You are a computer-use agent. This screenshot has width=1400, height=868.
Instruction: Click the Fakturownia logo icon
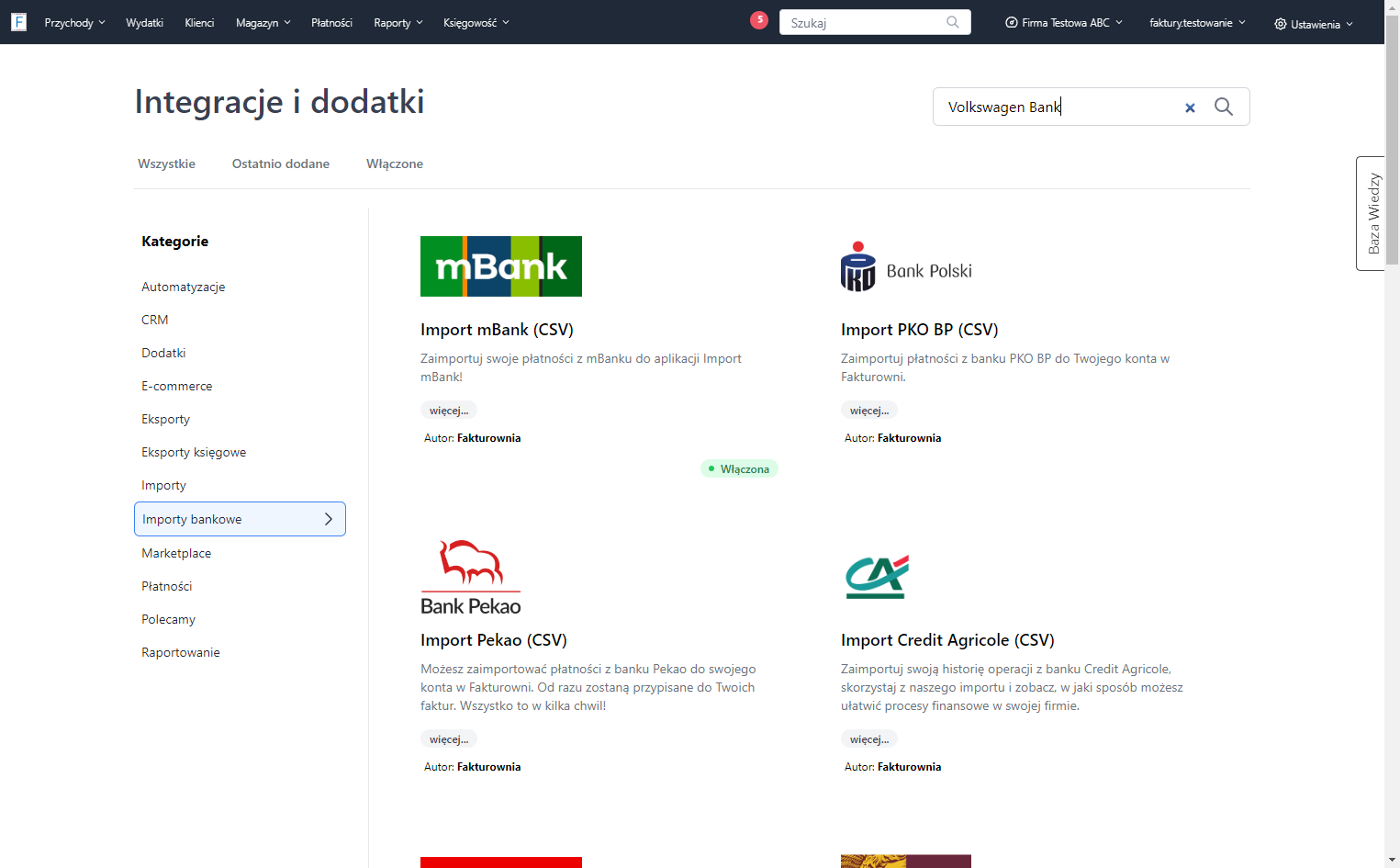18,22
